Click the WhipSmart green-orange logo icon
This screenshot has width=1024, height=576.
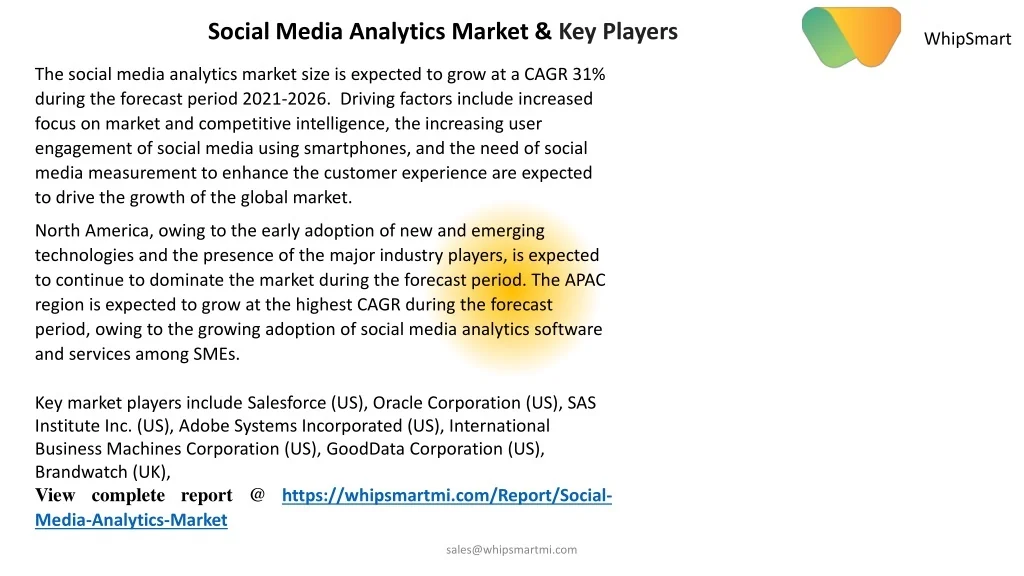(851, 37)
